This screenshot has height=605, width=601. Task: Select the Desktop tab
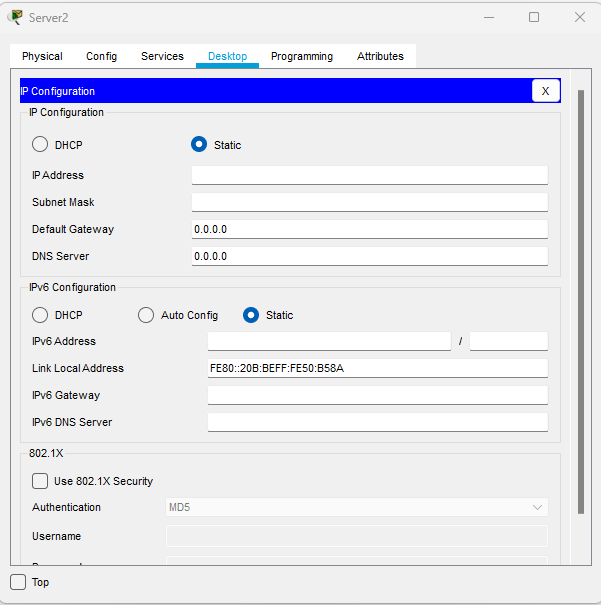click(x=228, y=56)
